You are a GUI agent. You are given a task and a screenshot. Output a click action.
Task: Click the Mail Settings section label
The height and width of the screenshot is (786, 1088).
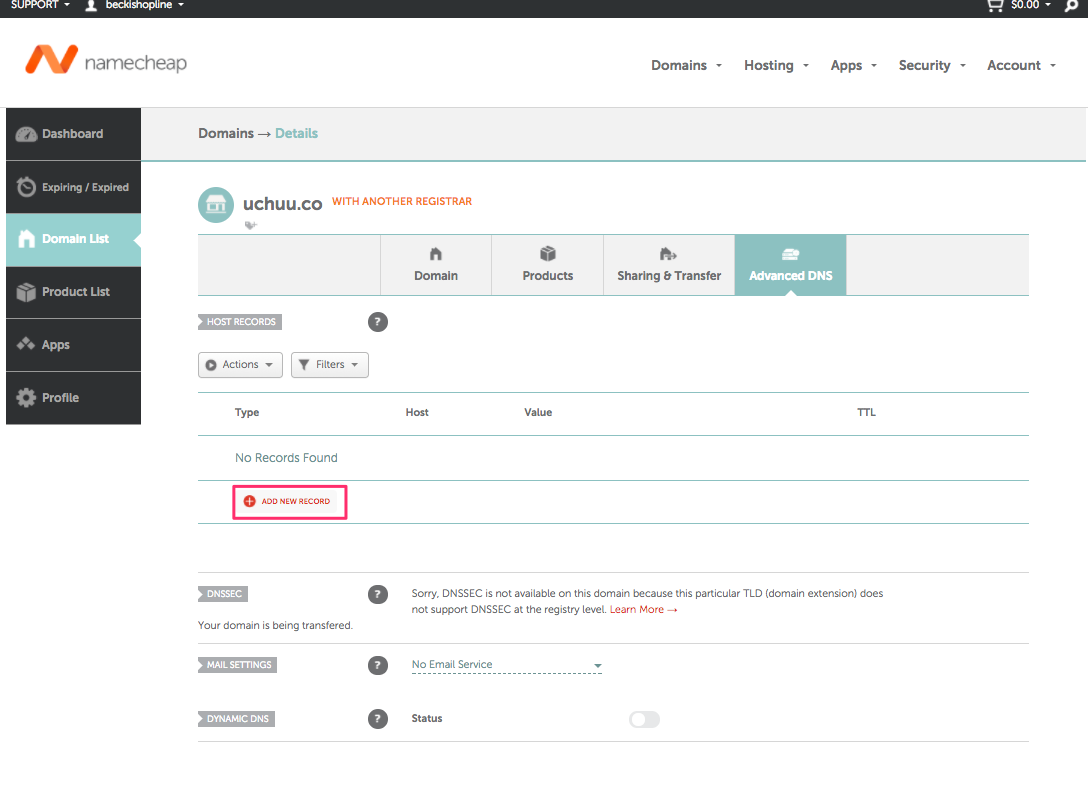pos(239,665)
